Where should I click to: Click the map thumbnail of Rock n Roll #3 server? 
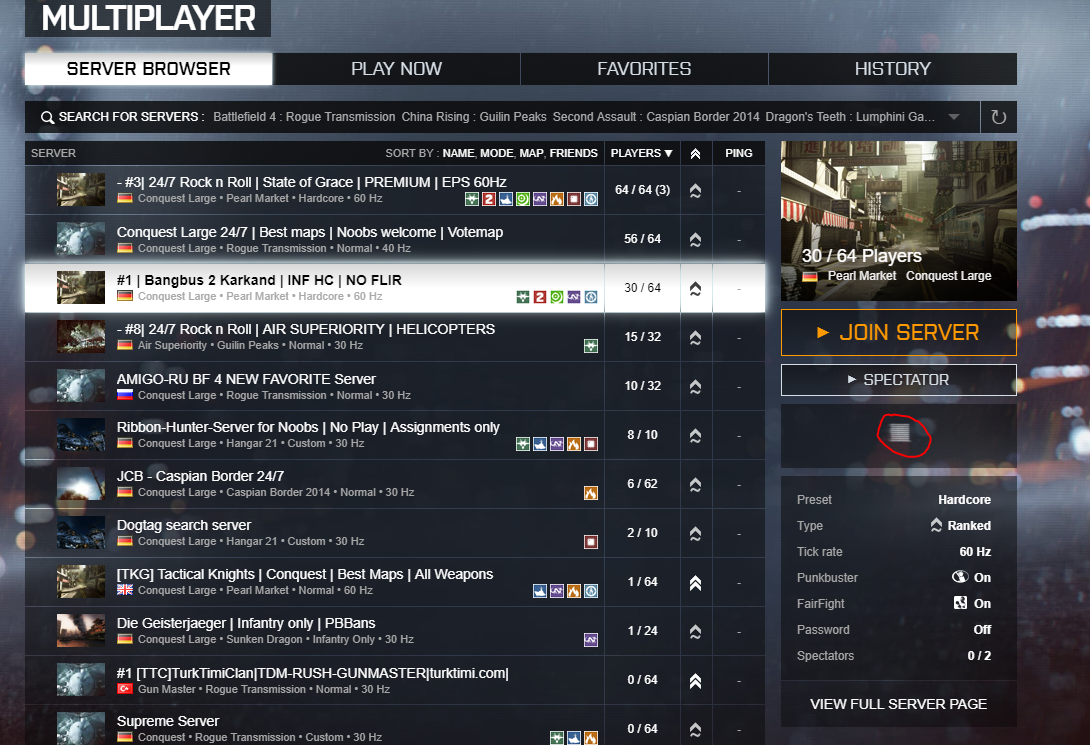pos(81,190)
